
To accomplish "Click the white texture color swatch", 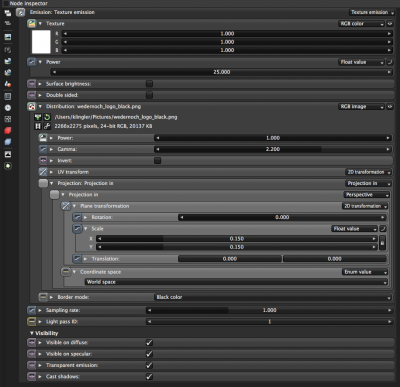I will (41, 42).
